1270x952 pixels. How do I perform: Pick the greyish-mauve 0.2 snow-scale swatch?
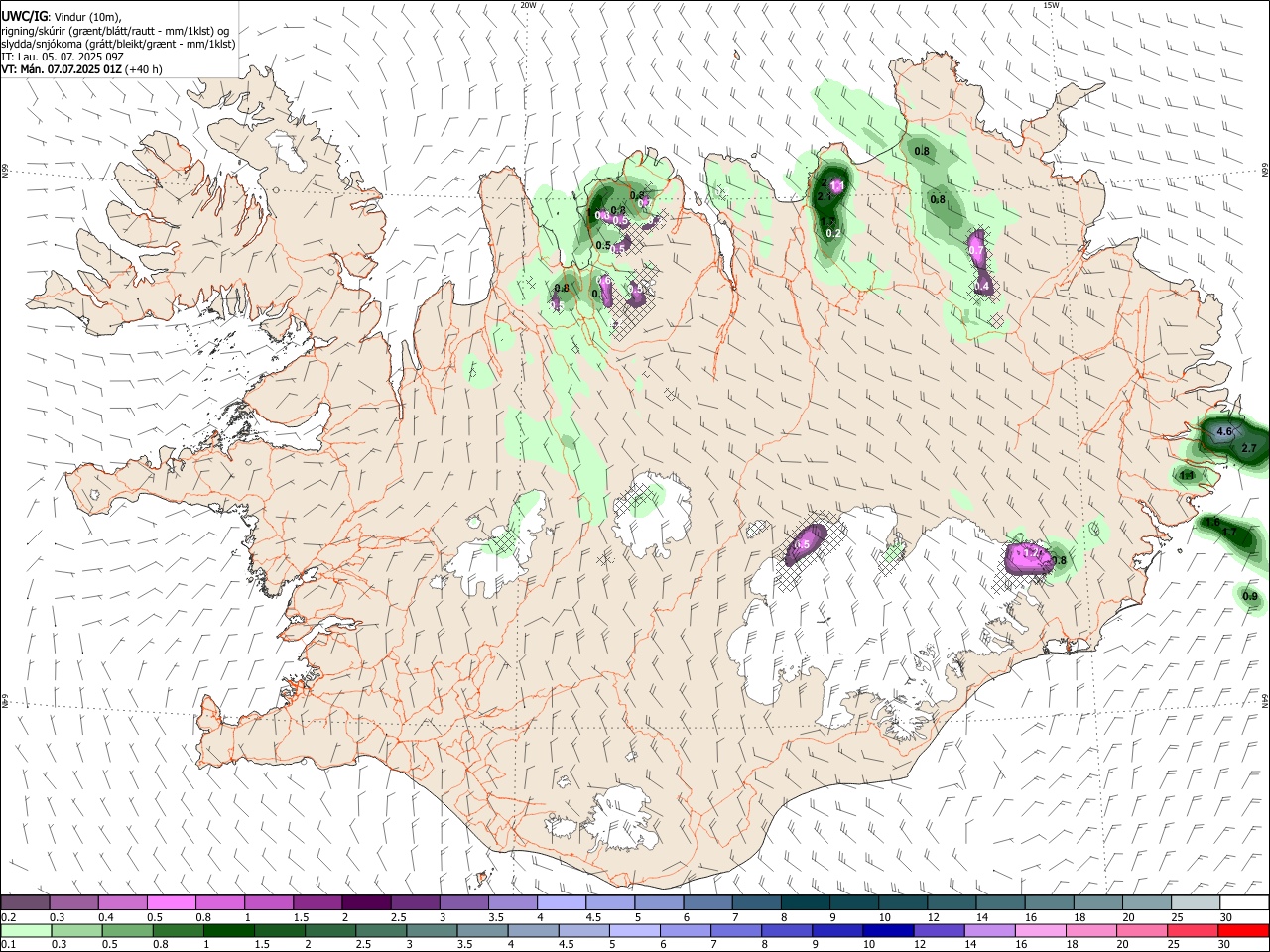coord(25,903)
